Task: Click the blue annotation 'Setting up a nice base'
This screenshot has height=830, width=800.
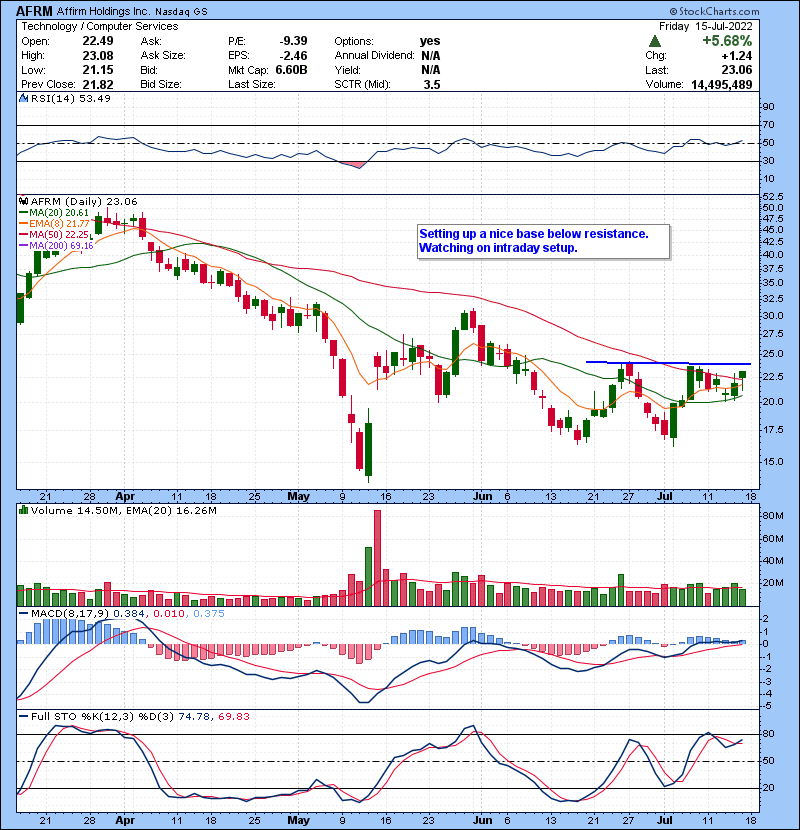Action: click(543, 241)
